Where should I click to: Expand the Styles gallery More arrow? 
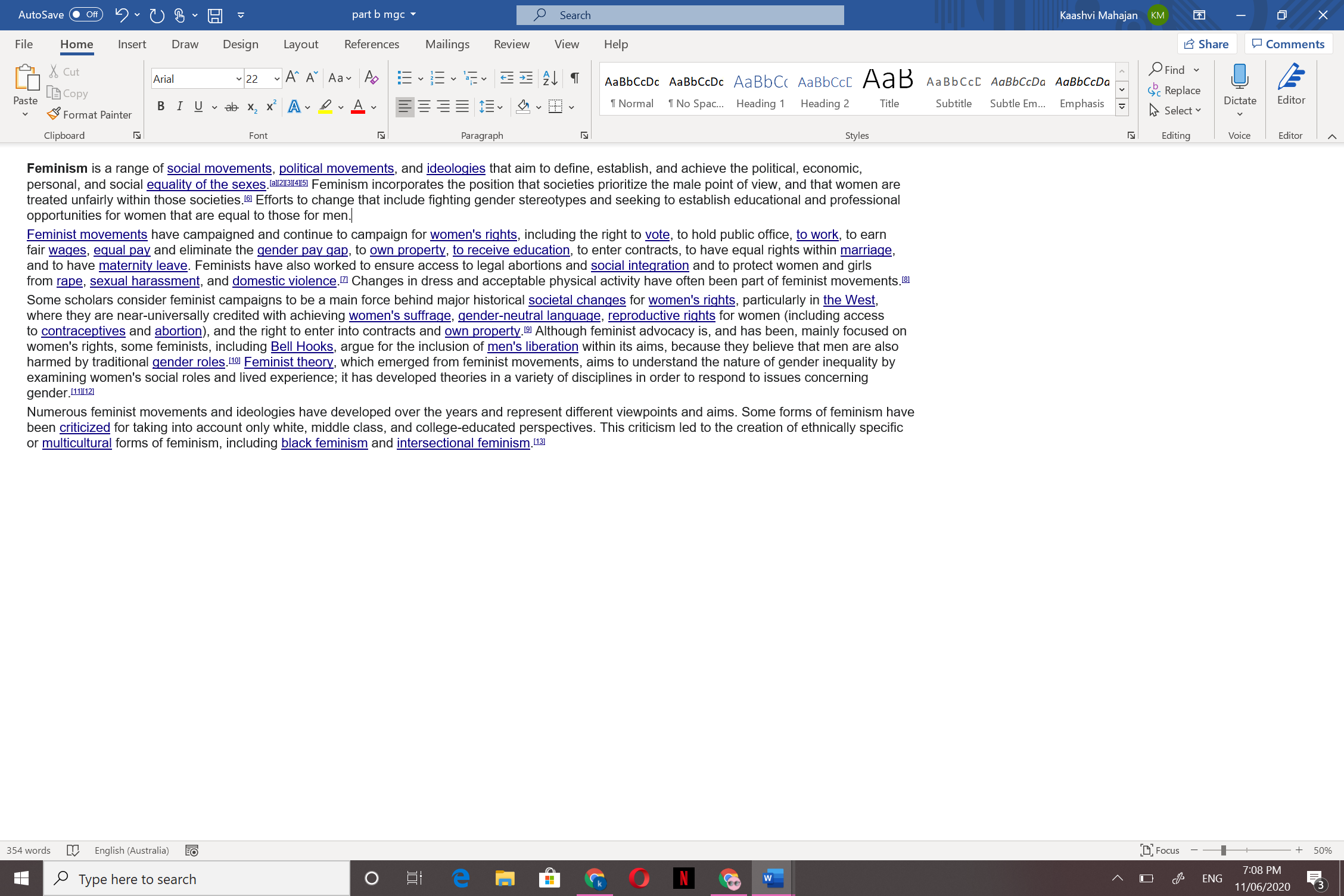pyautogui.click(x=1122, y=107)
